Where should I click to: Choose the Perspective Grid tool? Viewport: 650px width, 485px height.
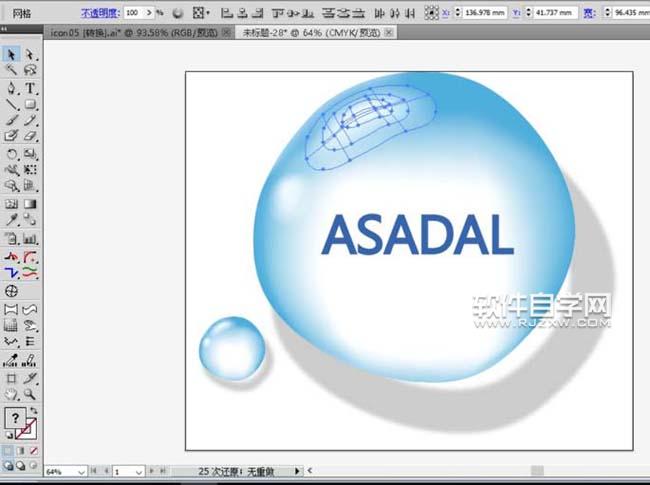click(x=30, y=185)
